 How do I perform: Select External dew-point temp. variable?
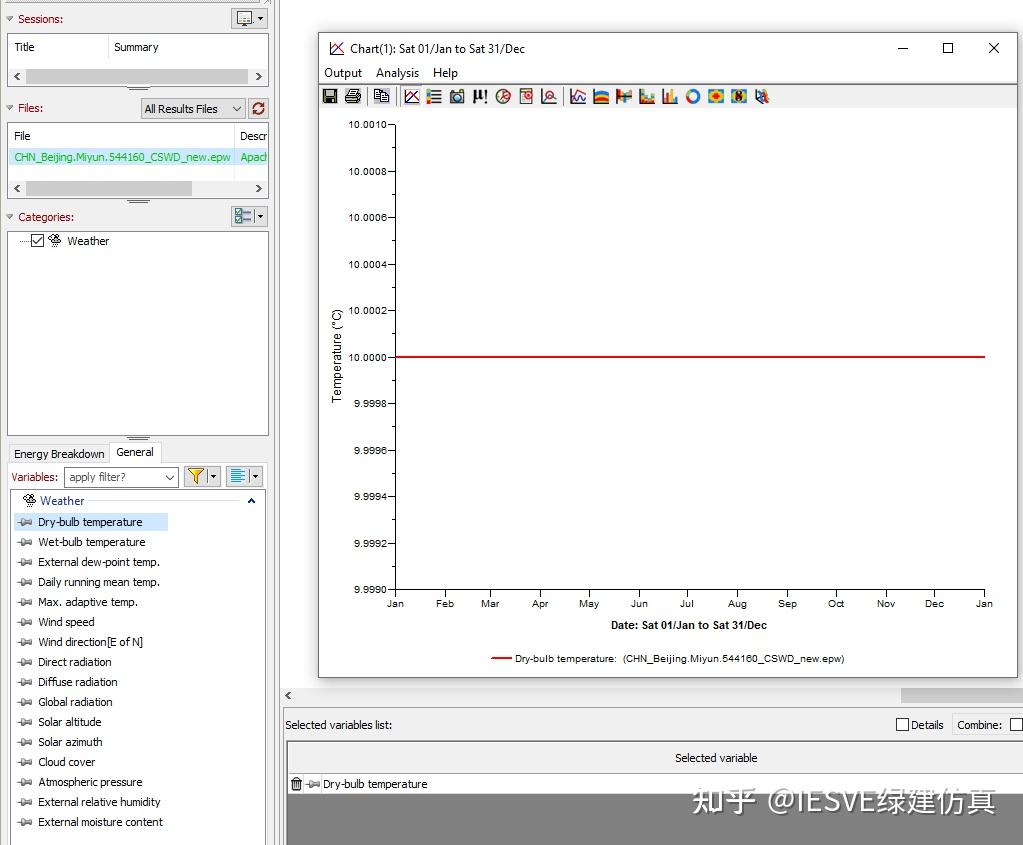tap(99, 562)
